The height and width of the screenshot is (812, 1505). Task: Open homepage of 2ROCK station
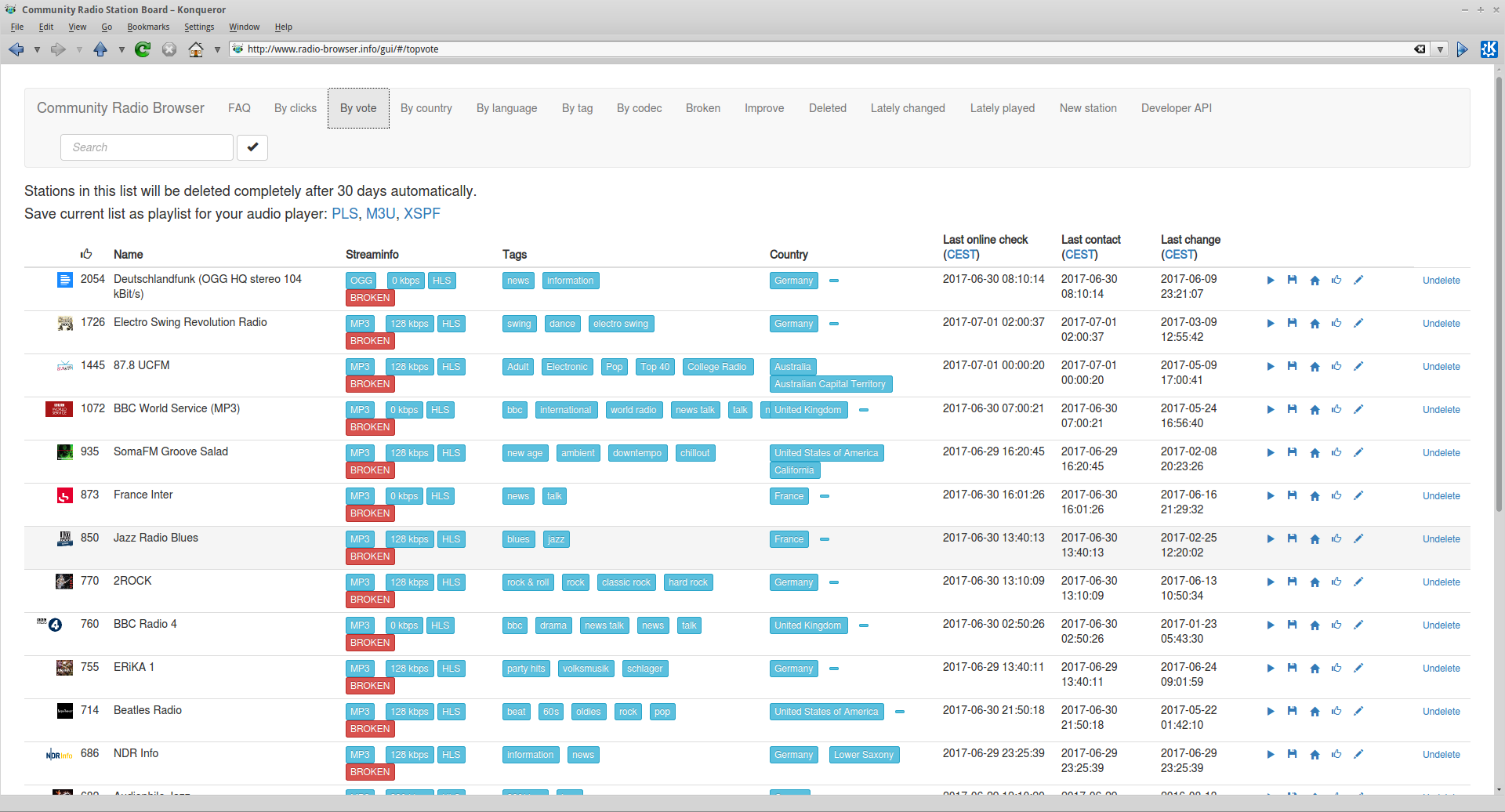[1315, 582]
